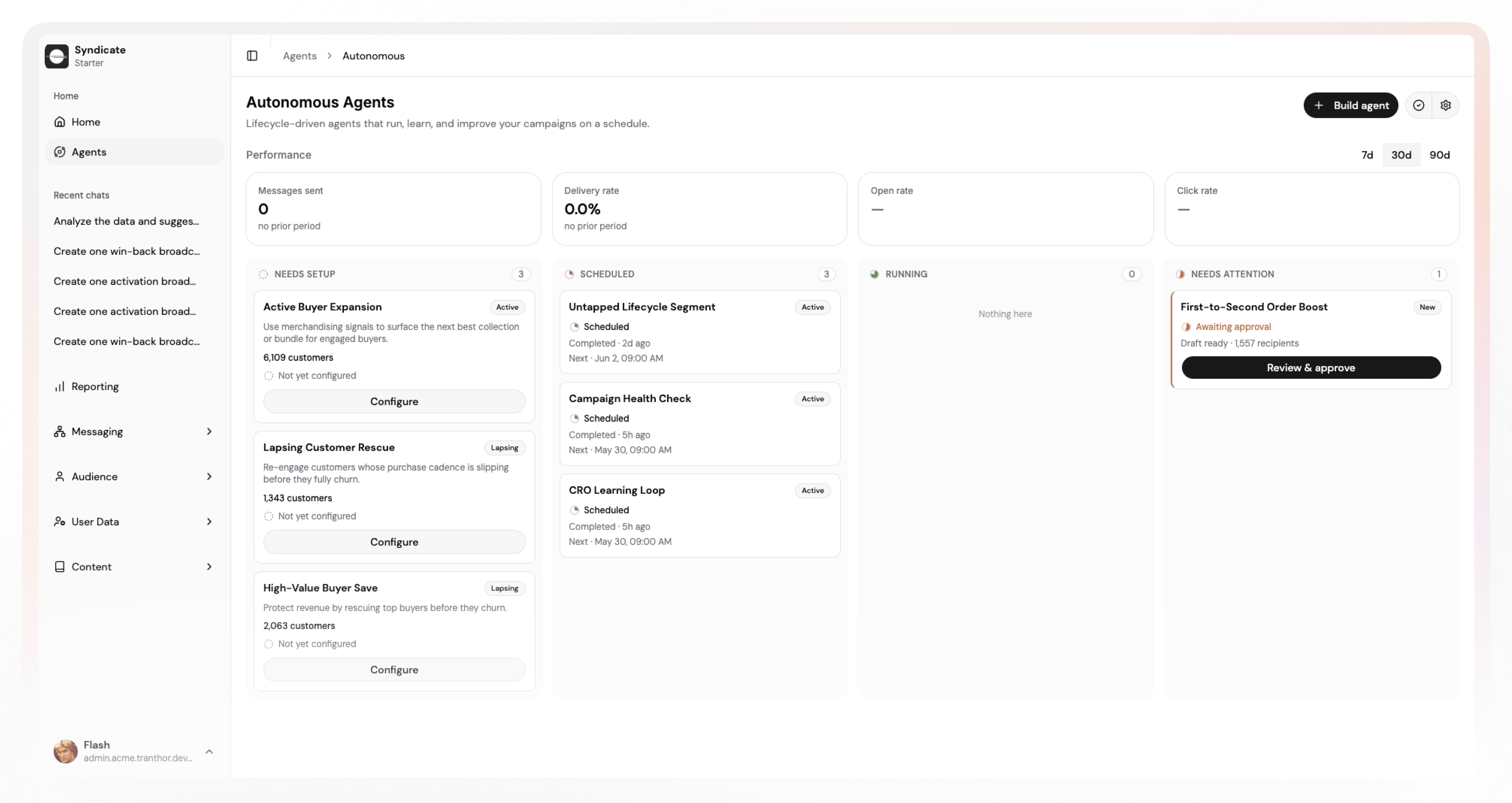Click the Click rate metric card
Image resolution: width=1512 pixels, height=803 pixels.
pos(1312,209)
